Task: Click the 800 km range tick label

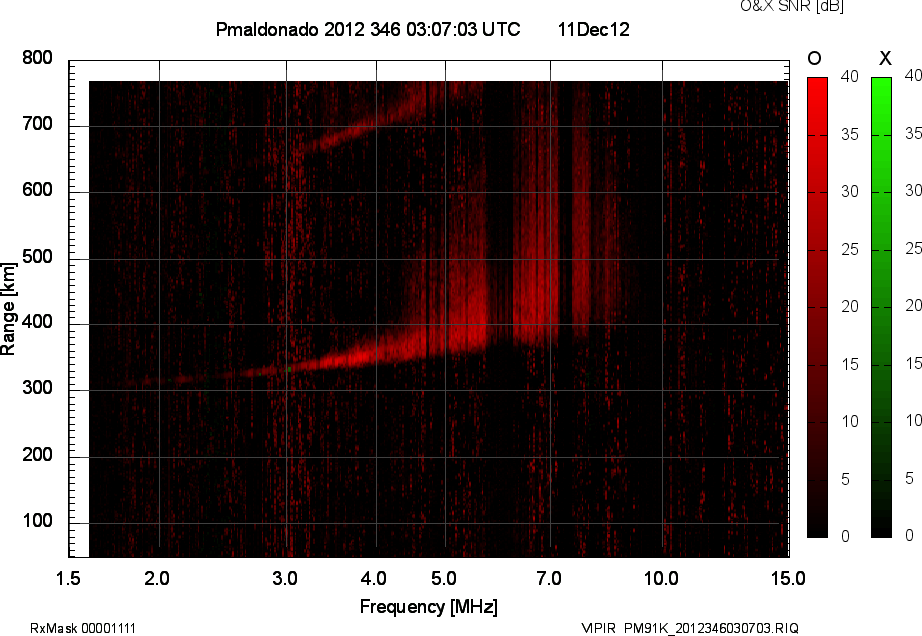Action: click(37, 58)
